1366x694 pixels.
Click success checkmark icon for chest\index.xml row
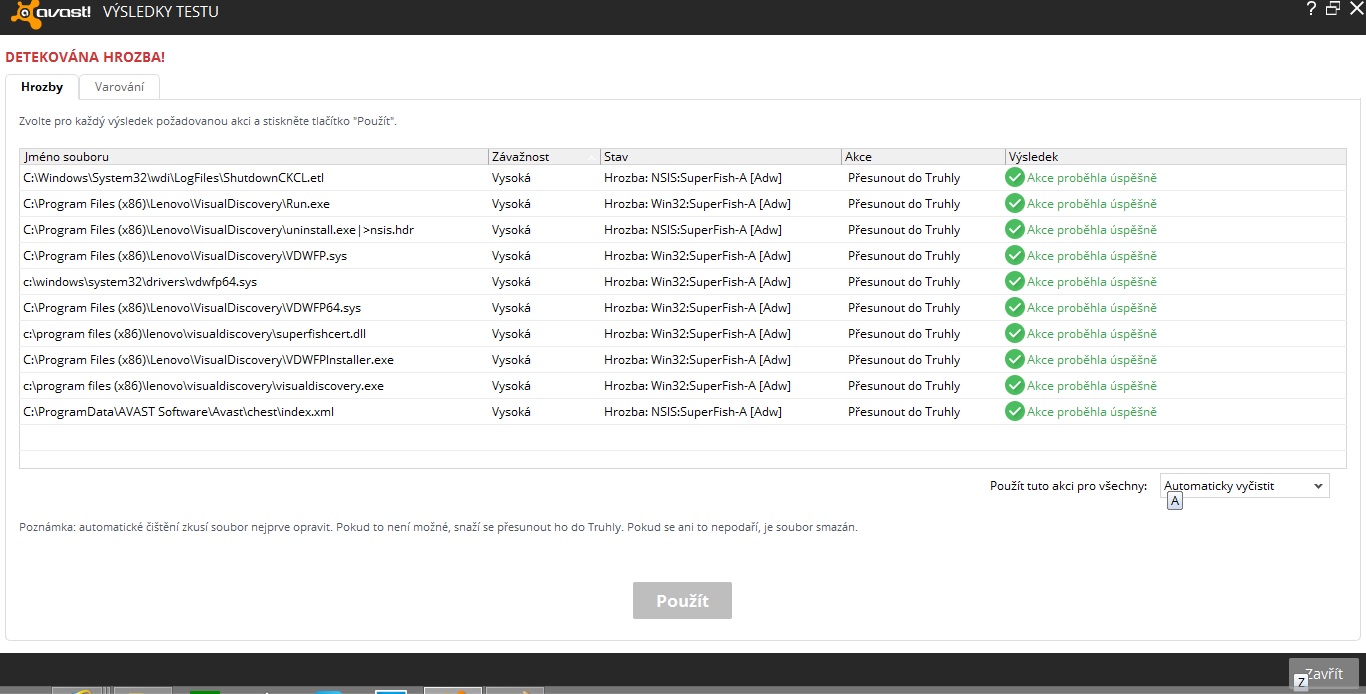tap(1015, 412)
